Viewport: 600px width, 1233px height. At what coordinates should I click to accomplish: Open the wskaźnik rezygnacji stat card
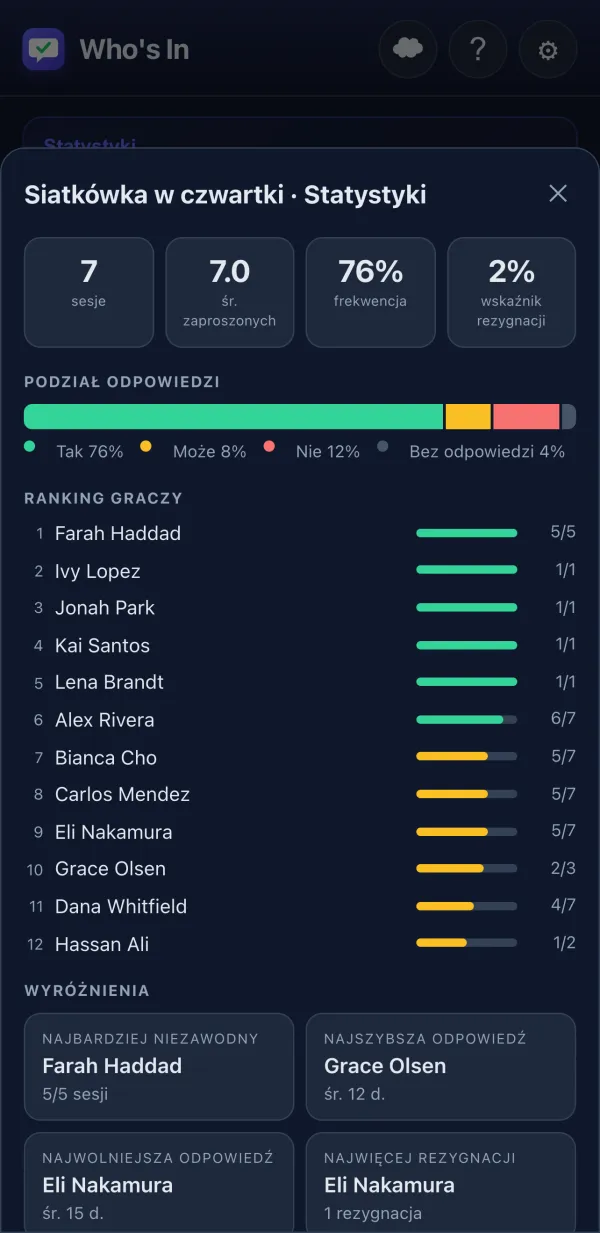[512, 292]
